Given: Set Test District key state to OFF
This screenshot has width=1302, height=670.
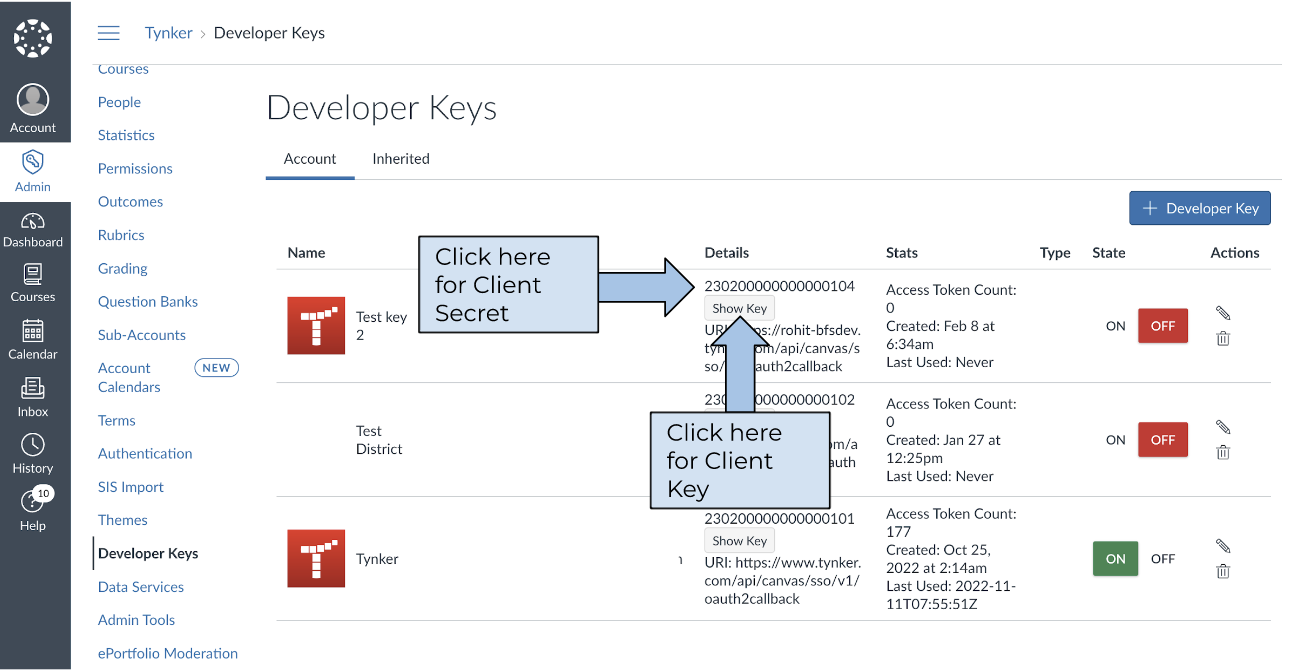Looking at the screenshot, I should tap(1163, 440).
